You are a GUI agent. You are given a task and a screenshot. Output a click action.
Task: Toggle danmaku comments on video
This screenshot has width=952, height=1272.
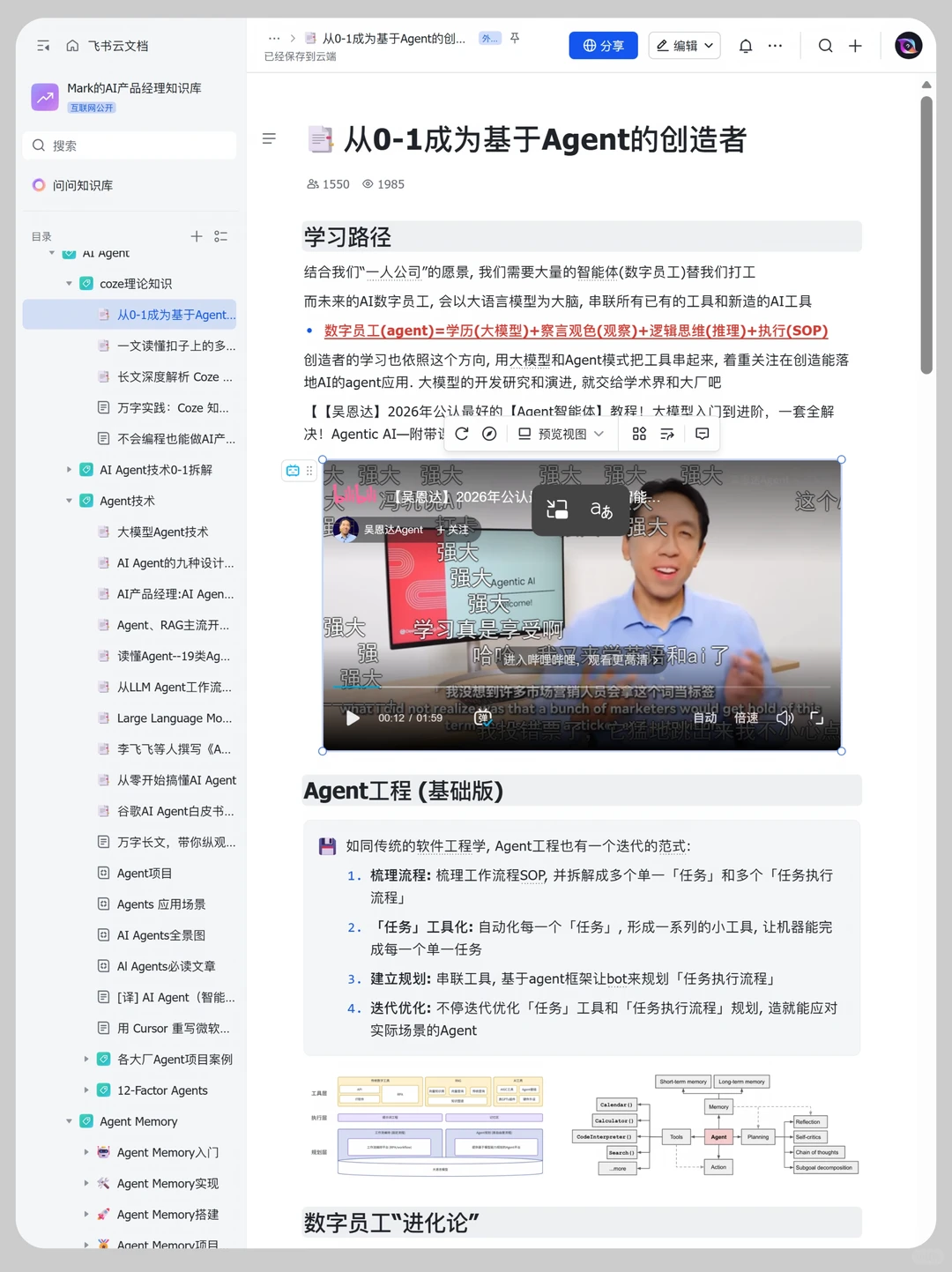tap(482, 718)
